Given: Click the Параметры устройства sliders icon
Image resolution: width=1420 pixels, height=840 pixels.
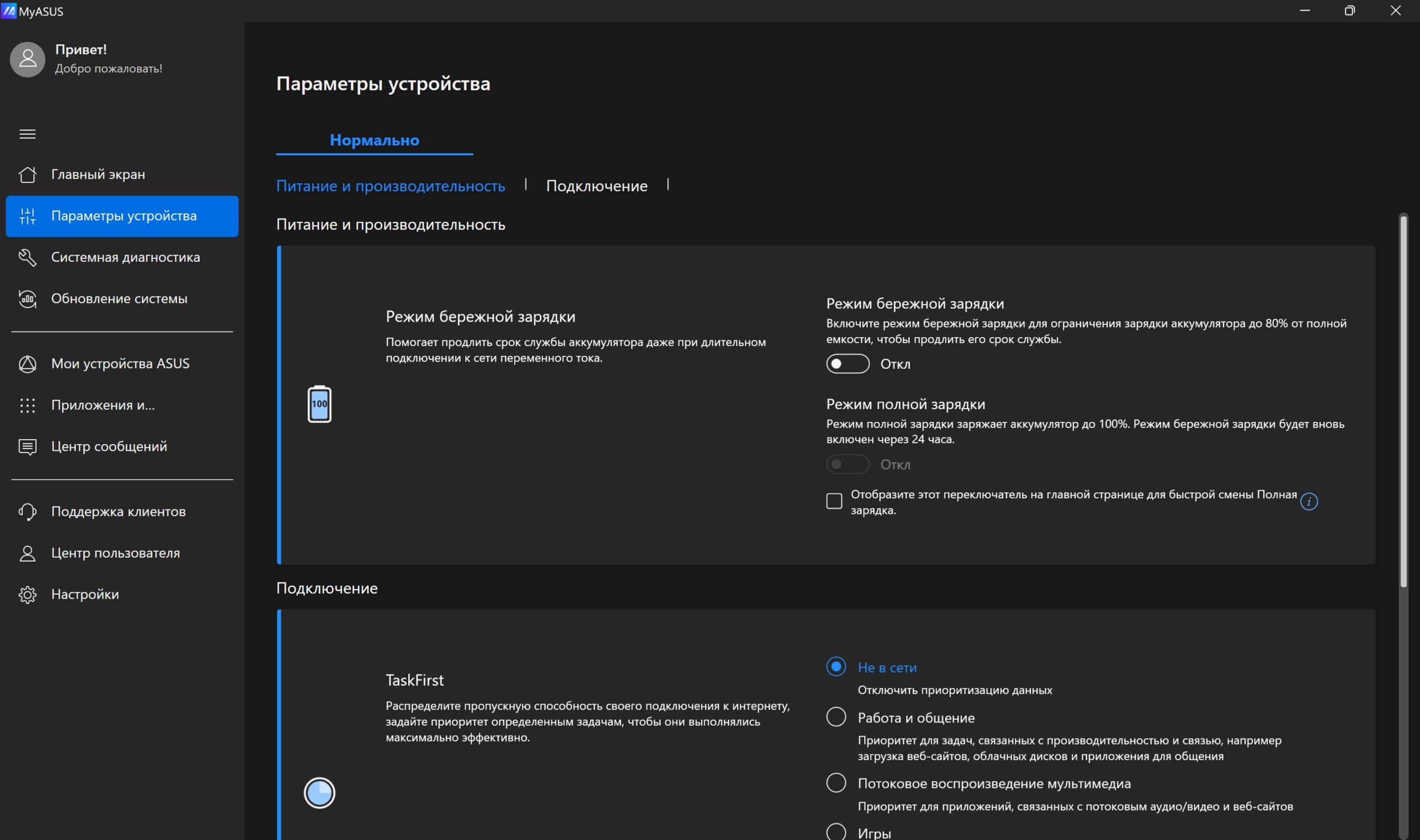Looking at the screenshot, I should (x=27, y=216).
